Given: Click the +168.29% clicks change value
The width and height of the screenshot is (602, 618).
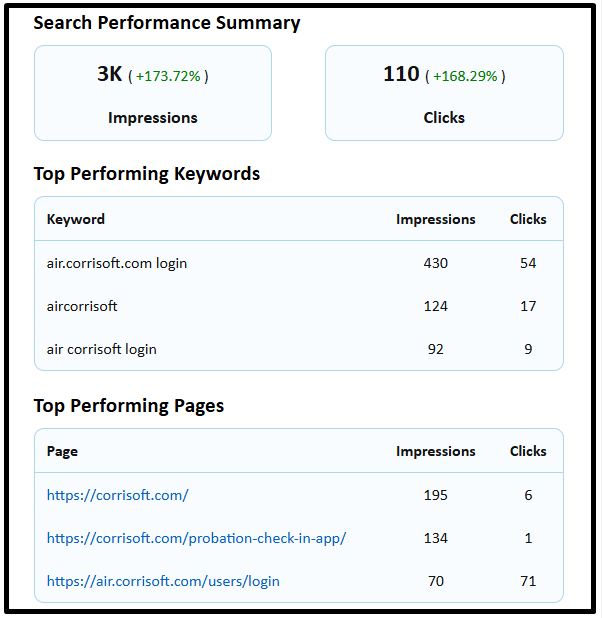Looking at the screenshot, I should click(465, 76).
